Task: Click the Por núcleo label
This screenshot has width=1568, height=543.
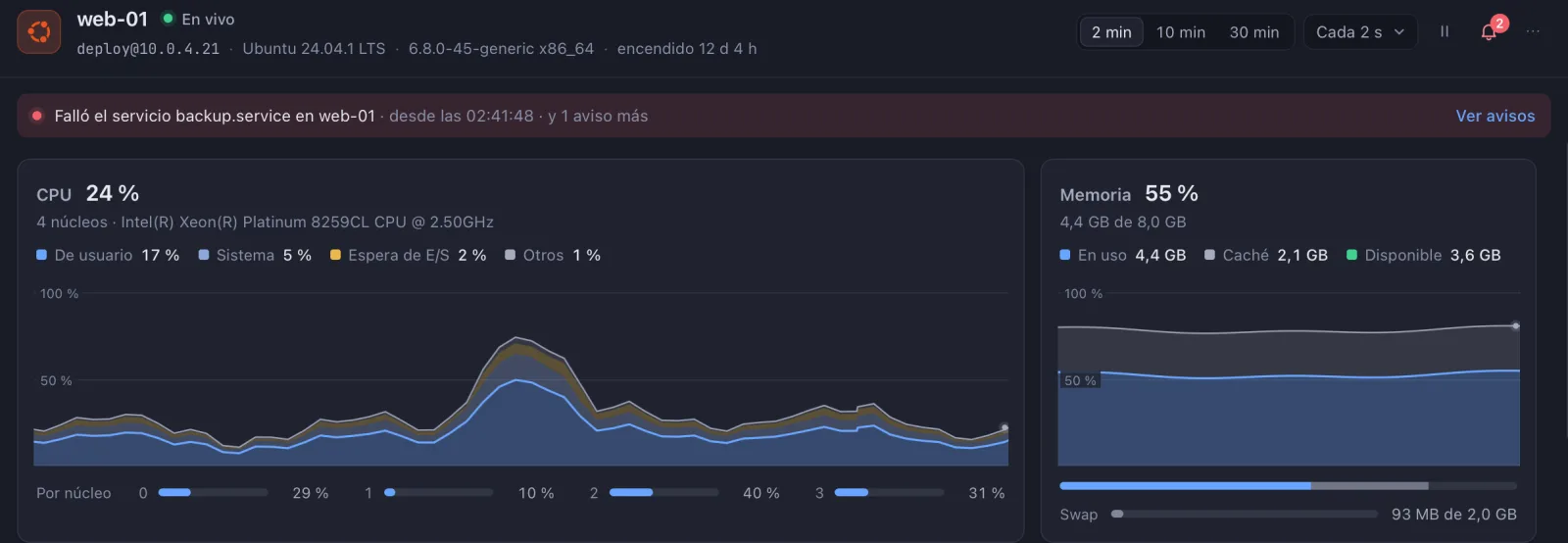Action: point(73,493)
